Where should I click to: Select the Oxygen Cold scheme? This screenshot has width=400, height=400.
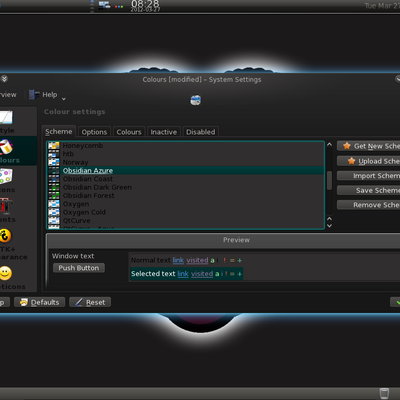185,212
